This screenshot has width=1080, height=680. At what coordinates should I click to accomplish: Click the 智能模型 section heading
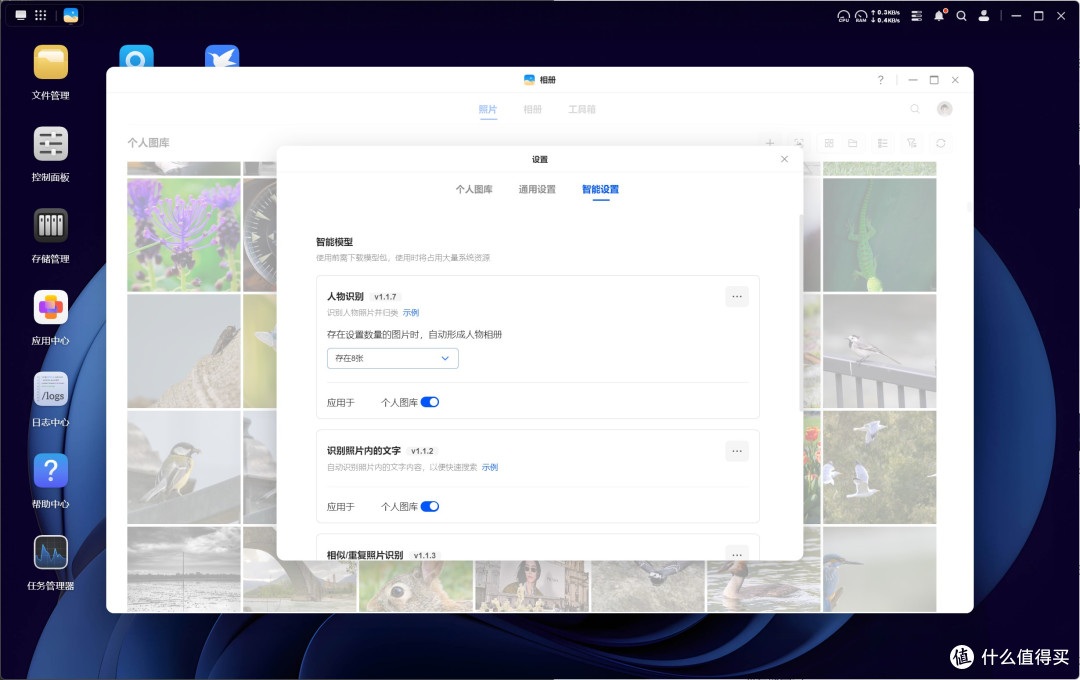335,242
